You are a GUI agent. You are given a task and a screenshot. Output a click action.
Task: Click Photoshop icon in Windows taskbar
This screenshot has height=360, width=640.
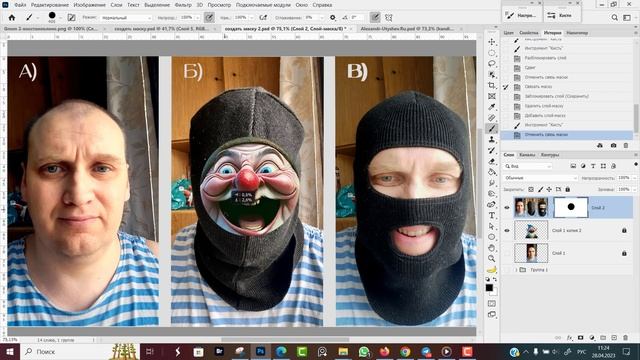[260, 351]
